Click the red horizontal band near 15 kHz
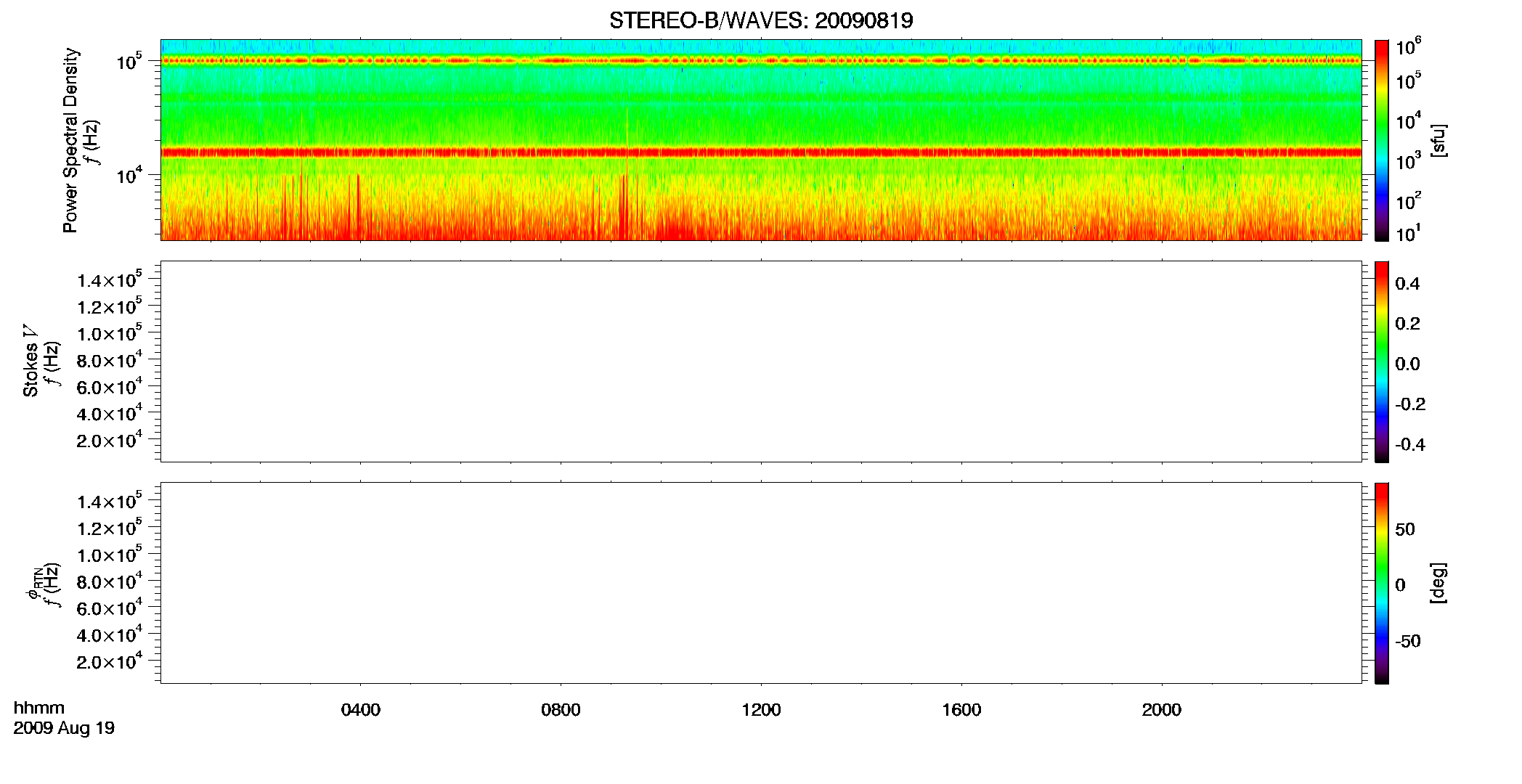Viewport: 1522px width, 784px height. coord(761,152)
